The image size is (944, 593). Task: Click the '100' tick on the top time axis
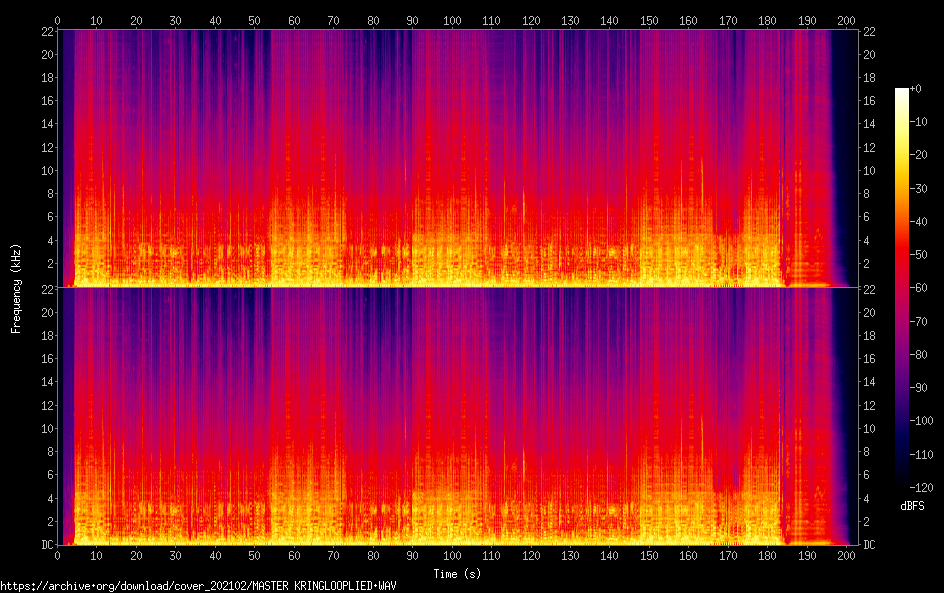point(452,20)
